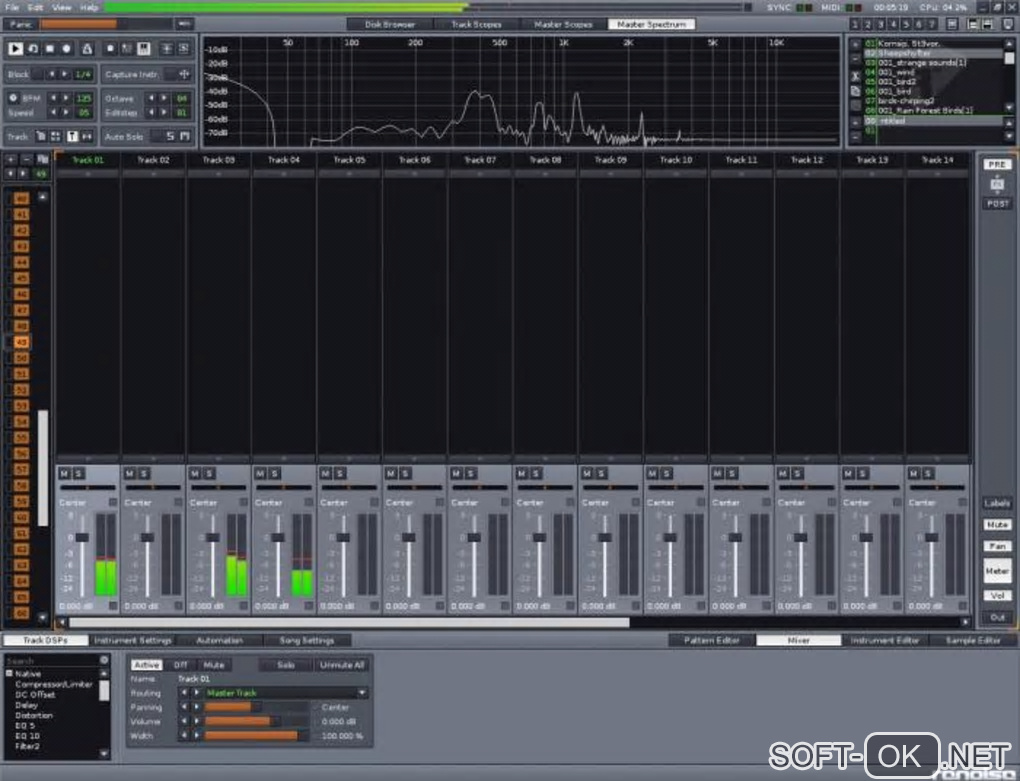Select view preset 4
The image size is (1020, 781).
(x=892, y=24)
